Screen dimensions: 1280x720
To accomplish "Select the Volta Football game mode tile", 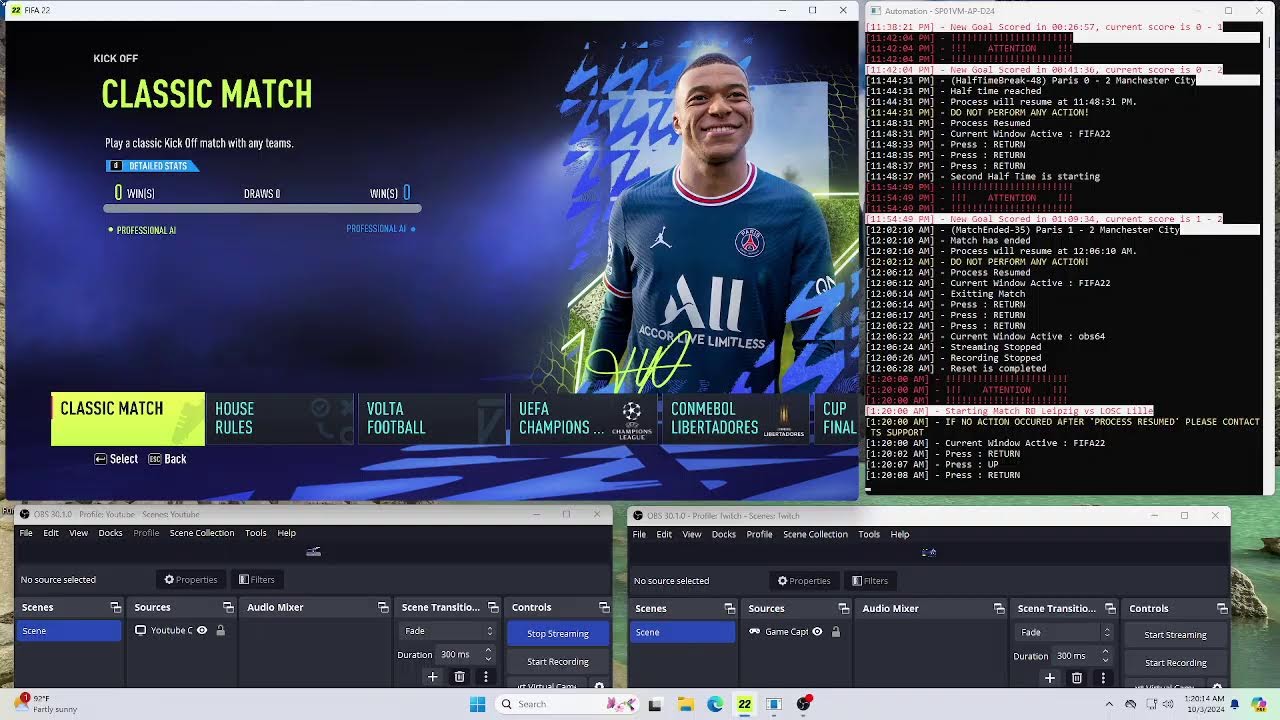I will coord(431,418).
